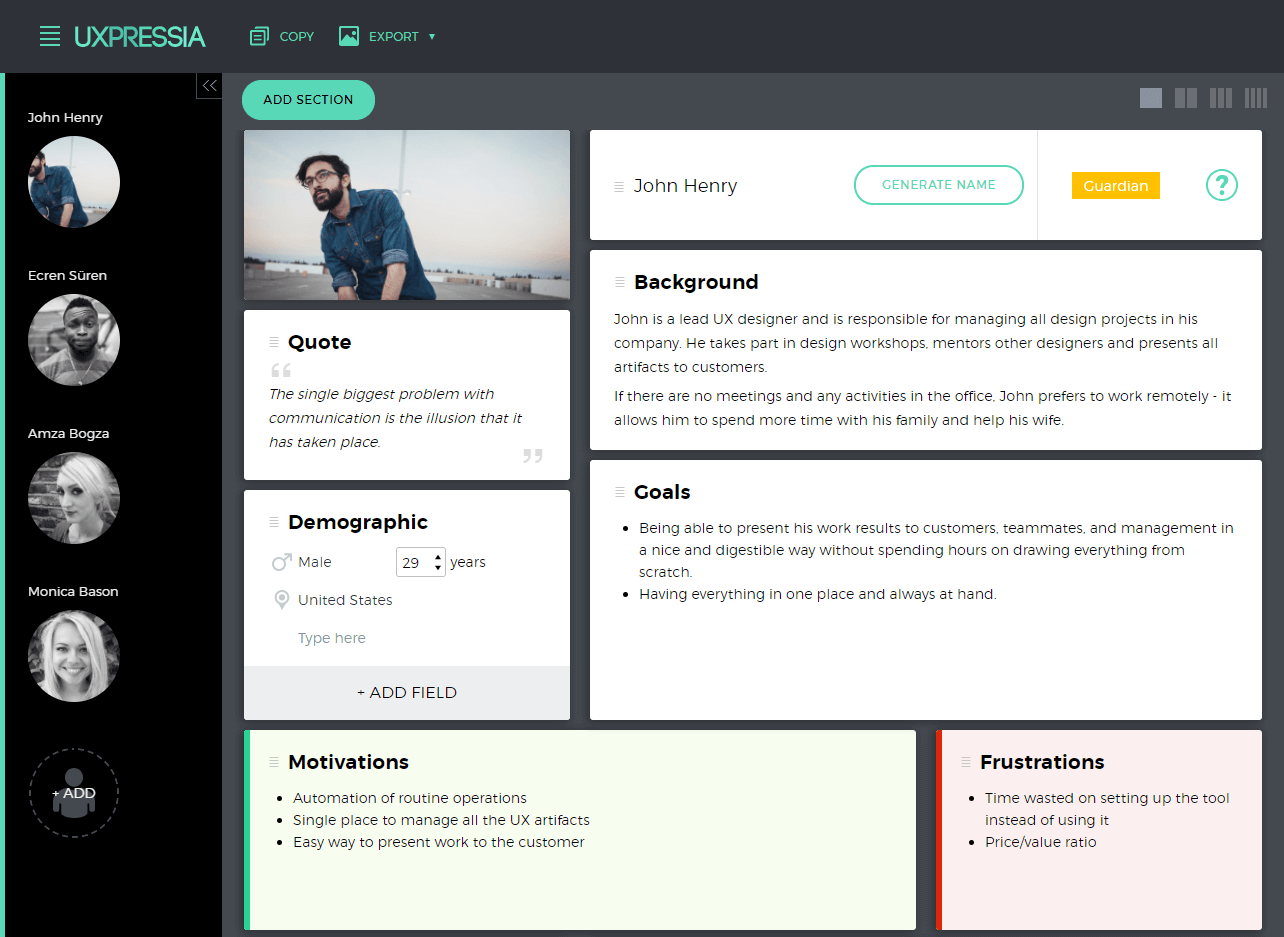The height and width of the screenshot is (937, 1284).
Task: Click the Frustrations heading
Action: pyautogui.click(x=1042, y=762)
